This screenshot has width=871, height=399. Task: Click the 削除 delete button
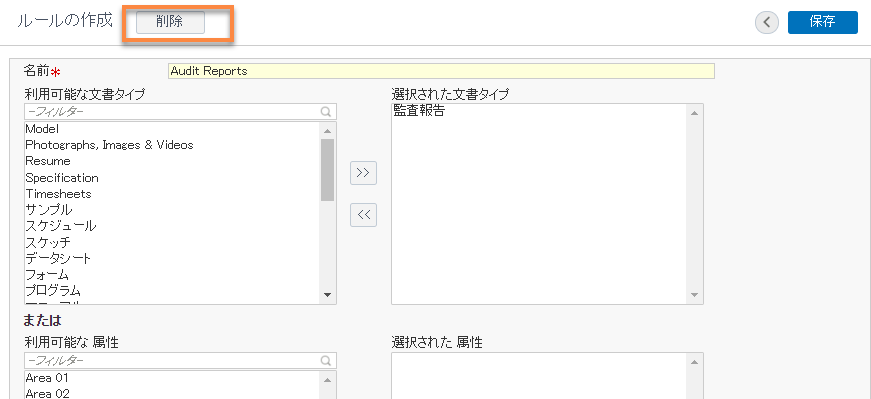171,23
